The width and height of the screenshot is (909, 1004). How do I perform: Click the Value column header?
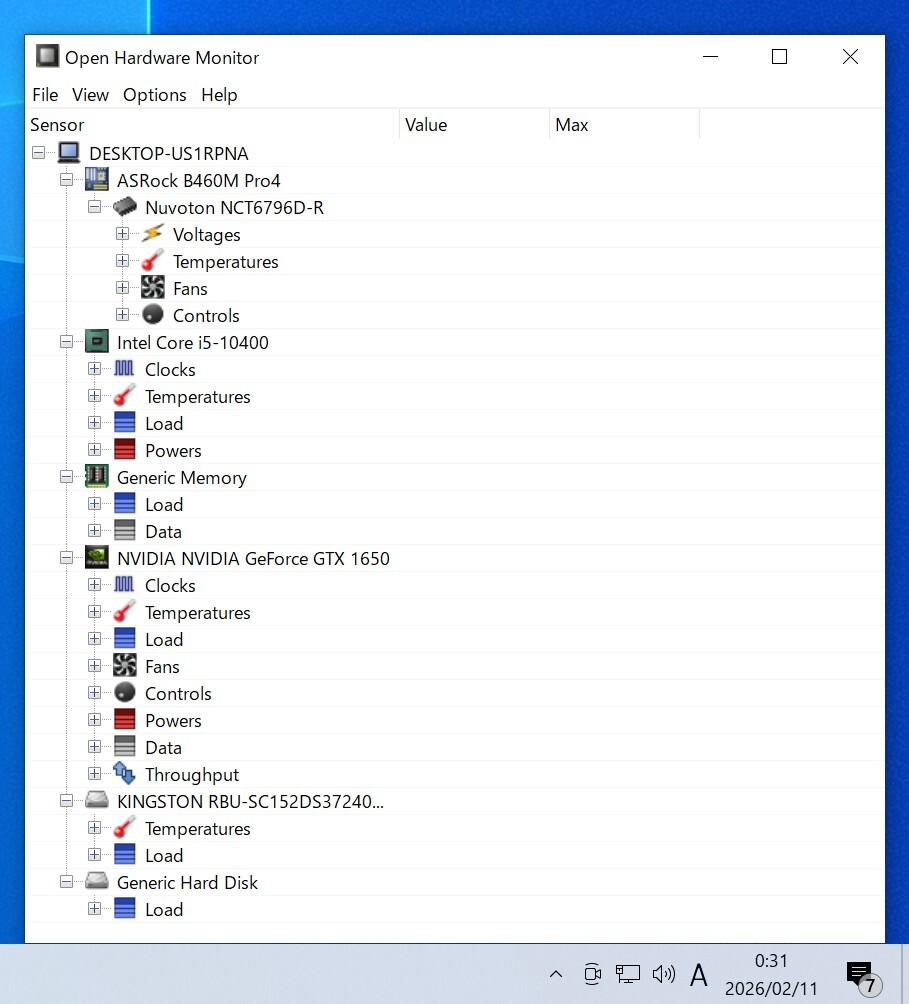point(474,124)
